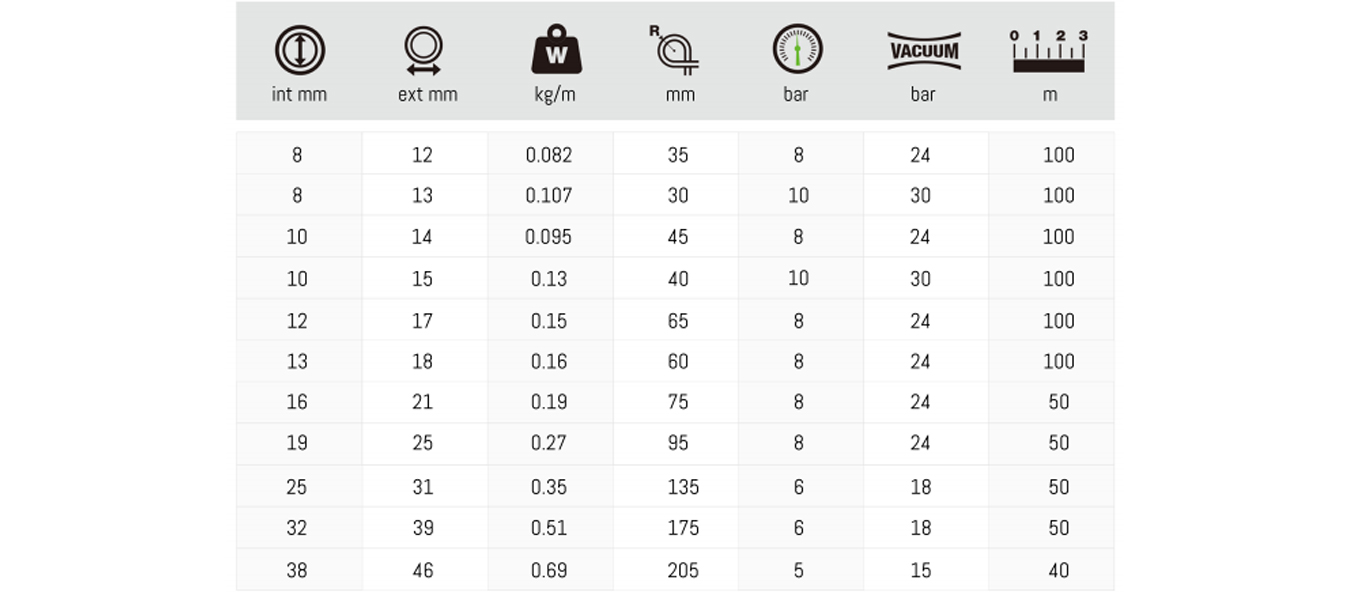Select the 'kg/m' column label
This screenshot has height=595, width=1350.
[555, 95]
